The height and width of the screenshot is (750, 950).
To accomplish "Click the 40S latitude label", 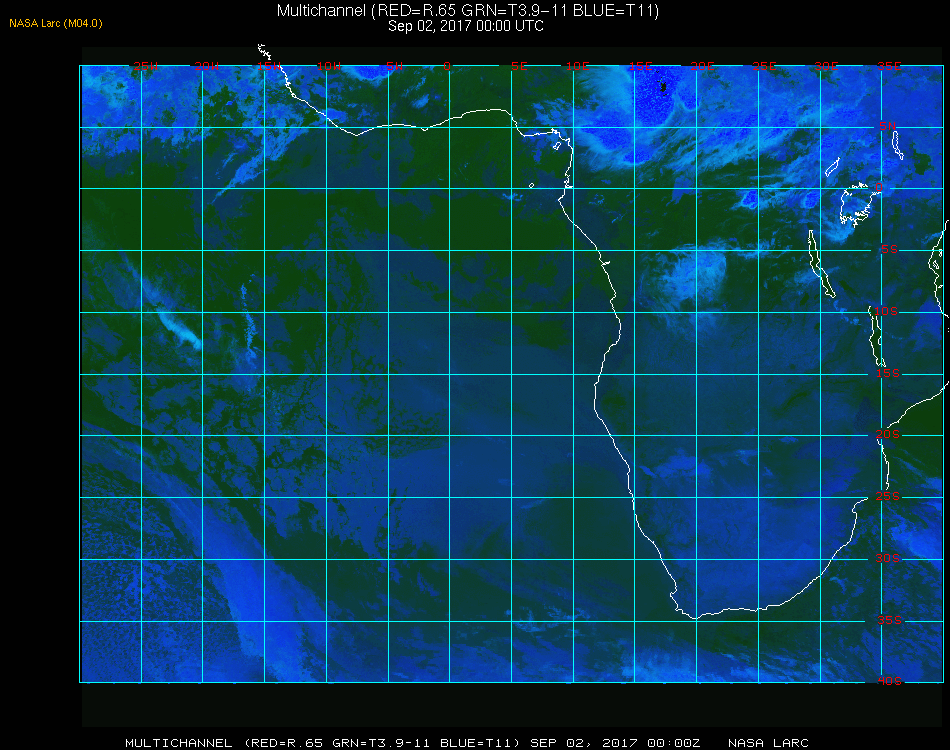I will (x=889, y=681).
